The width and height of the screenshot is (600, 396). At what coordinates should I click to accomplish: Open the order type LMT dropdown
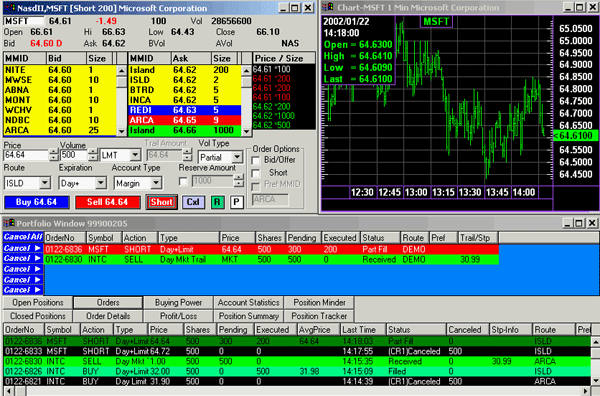135,155
